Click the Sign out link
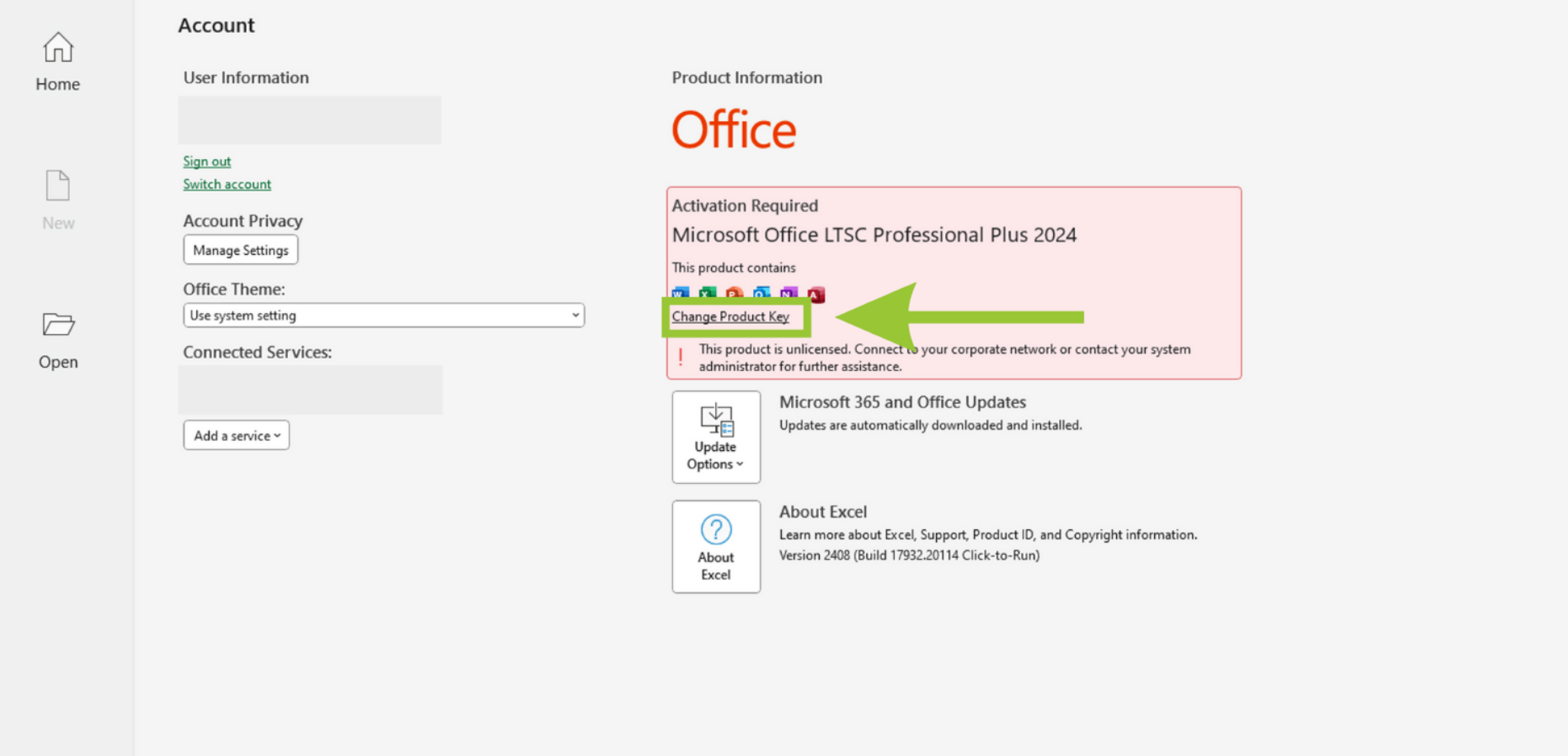This screenshot has height=756, width=1568. tap(206, 162)
